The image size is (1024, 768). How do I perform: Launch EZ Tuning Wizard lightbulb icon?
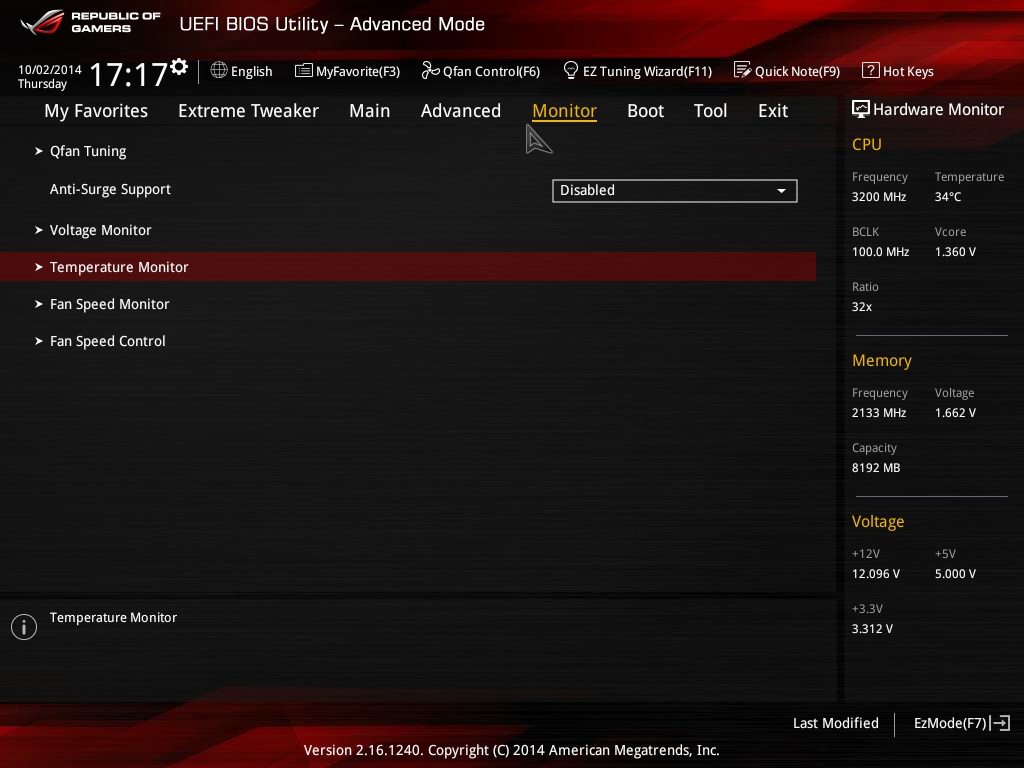[x=571, y=71]
